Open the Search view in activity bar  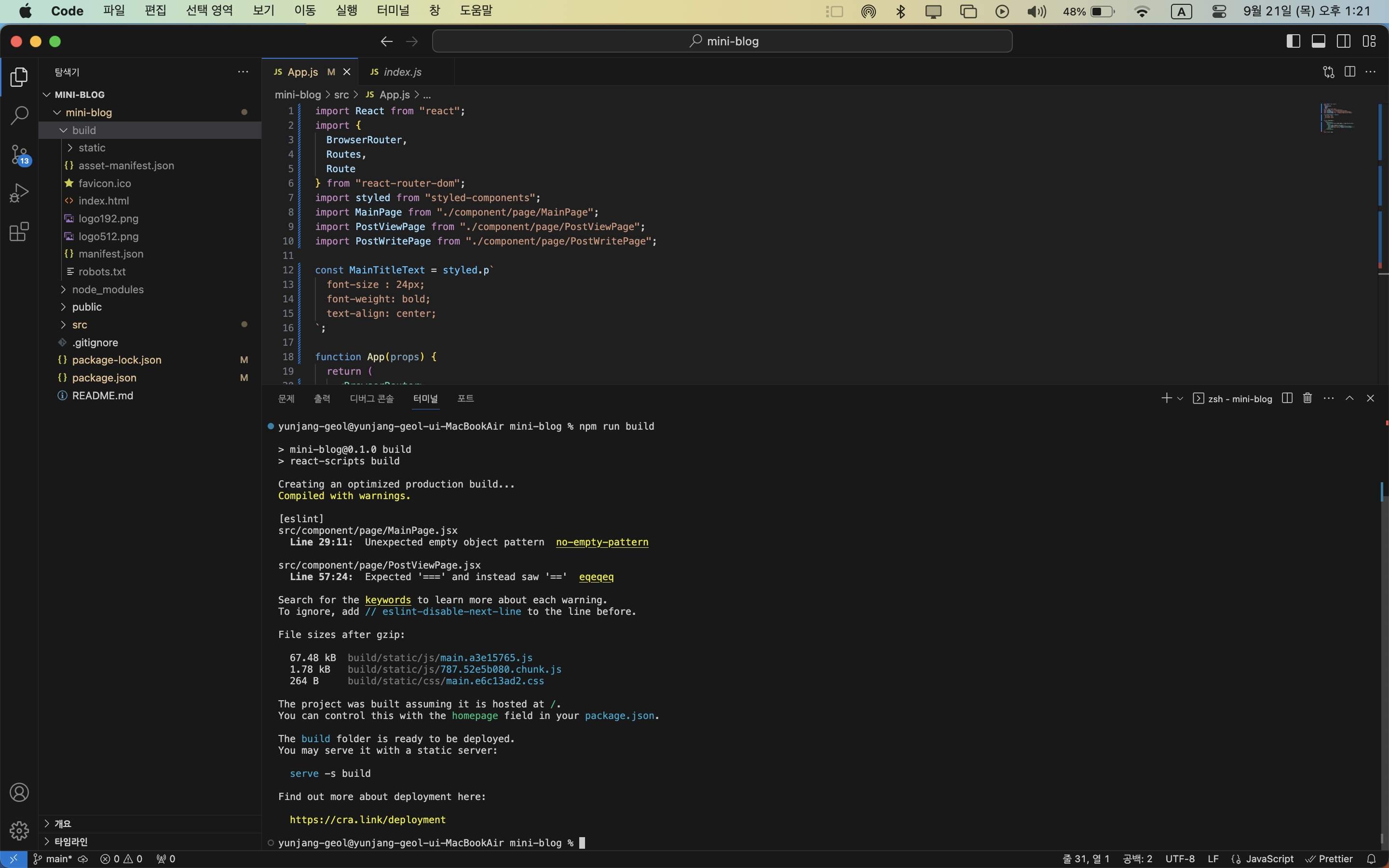point(19,115)
